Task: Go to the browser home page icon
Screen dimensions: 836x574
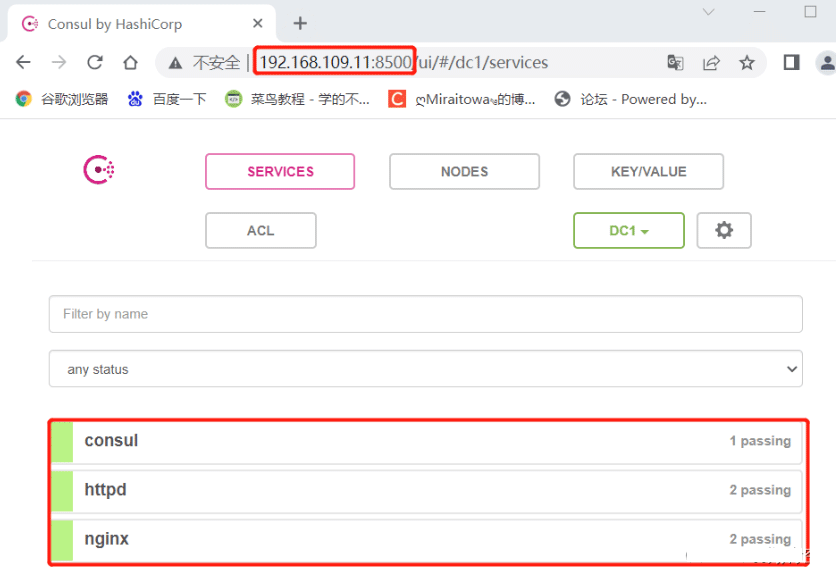Action: [x=131, y=62]
